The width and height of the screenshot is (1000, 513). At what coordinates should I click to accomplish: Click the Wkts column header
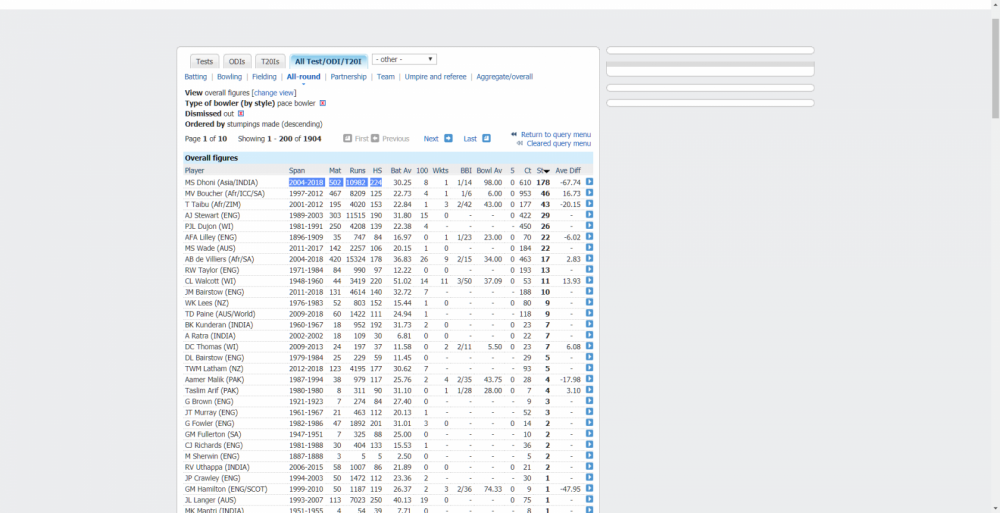441,171
